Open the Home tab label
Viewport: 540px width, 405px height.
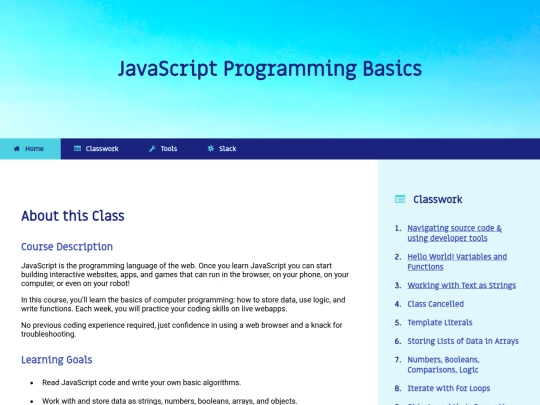click(x=34, y=149)
